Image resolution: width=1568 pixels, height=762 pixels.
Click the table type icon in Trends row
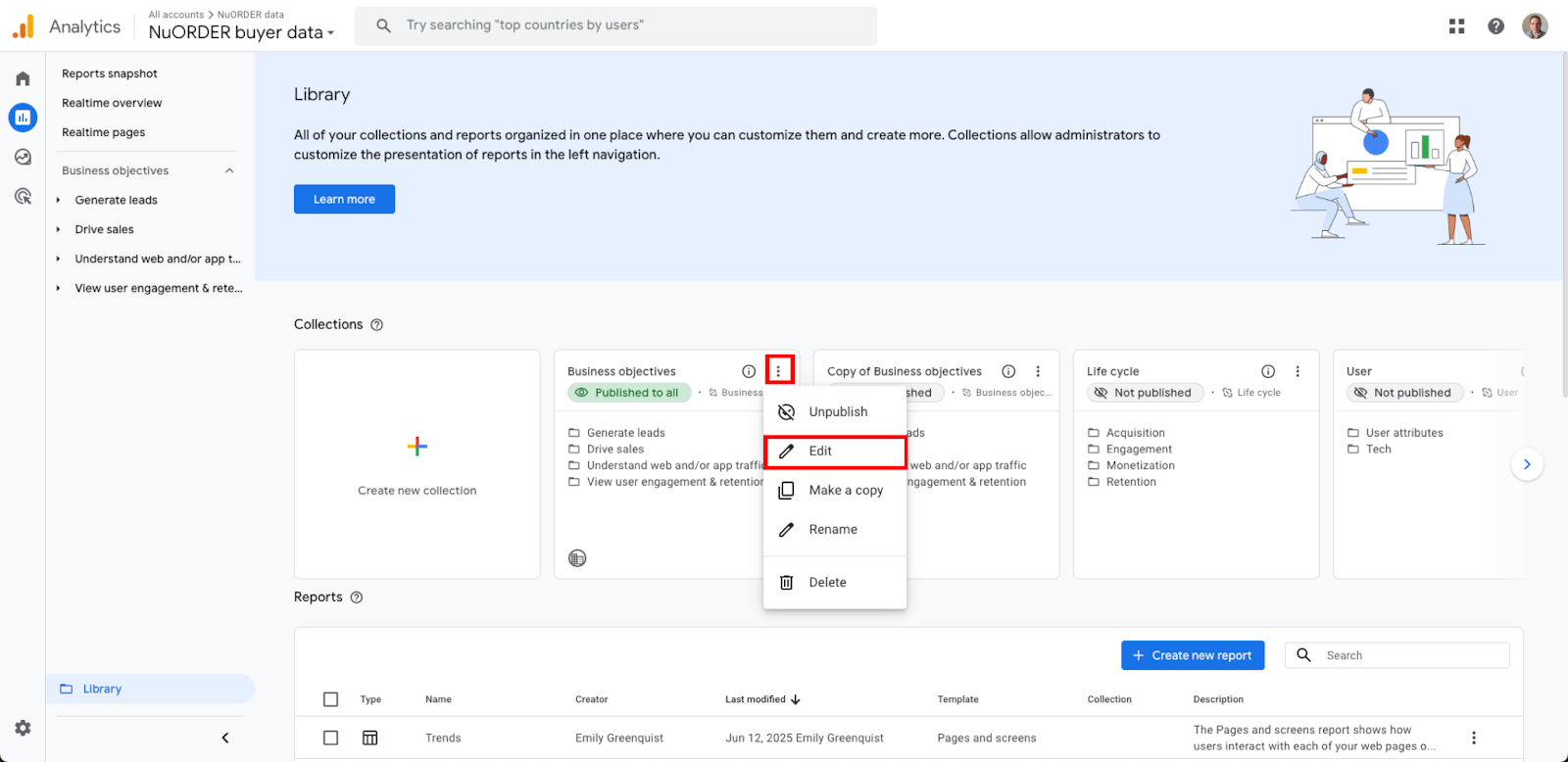(x=369, y=738)
